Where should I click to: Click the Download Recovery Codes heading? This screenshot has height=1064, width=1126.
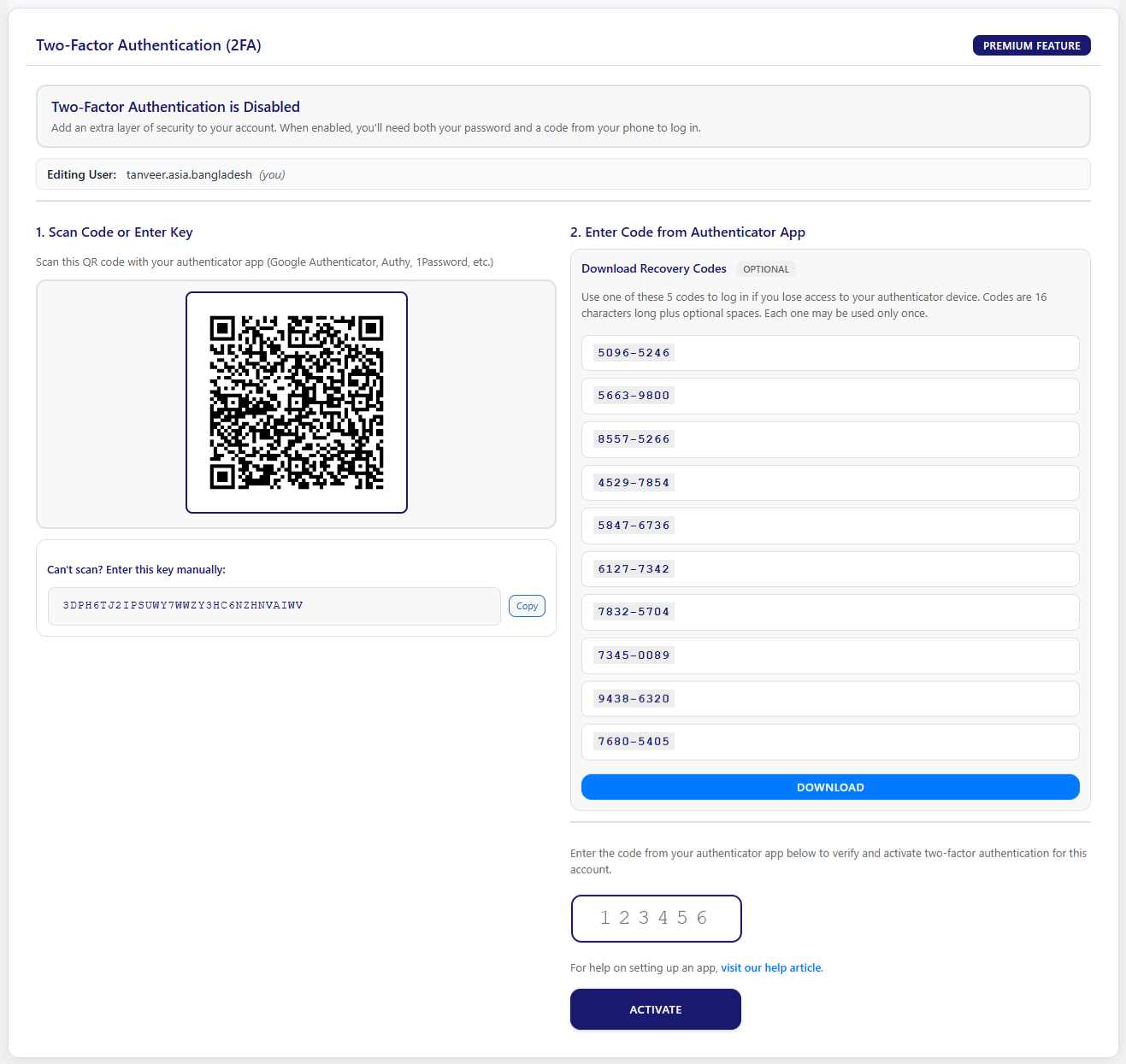click(653, 268)
